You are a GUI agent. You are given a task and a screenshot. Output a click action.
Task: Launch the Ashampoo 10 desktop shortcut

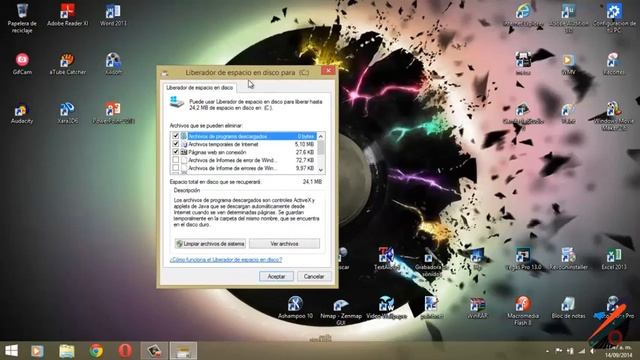pyautogui.click(x=295, y=308)
